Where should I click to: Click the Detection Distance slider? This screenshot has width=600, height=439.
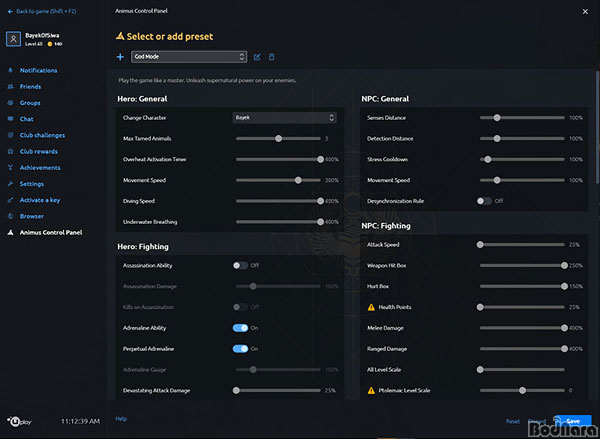522,139
